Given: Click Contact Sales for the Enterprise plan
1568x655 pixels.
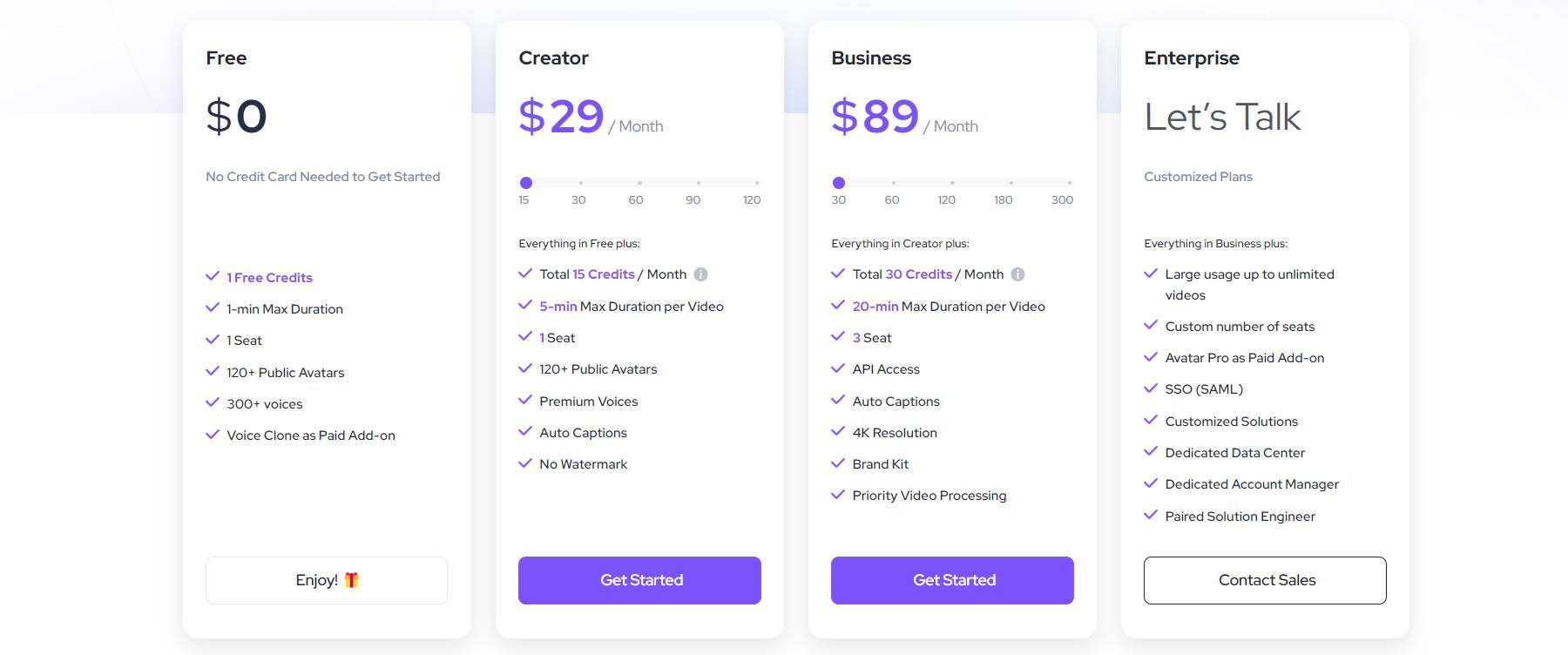Looking at the screenshot, I should pos(1265,579).
